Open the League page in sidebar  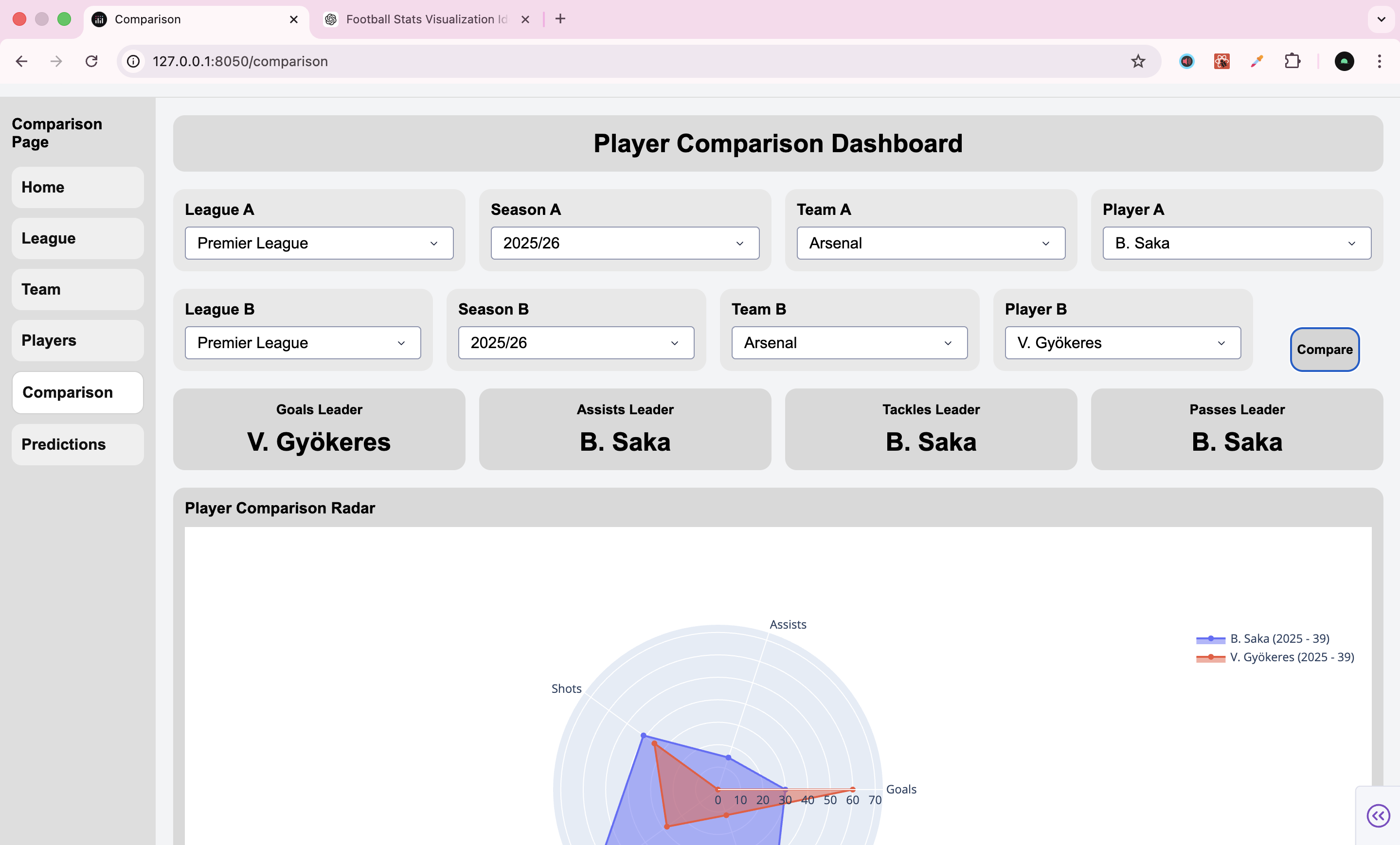click(x=78, y=239)
